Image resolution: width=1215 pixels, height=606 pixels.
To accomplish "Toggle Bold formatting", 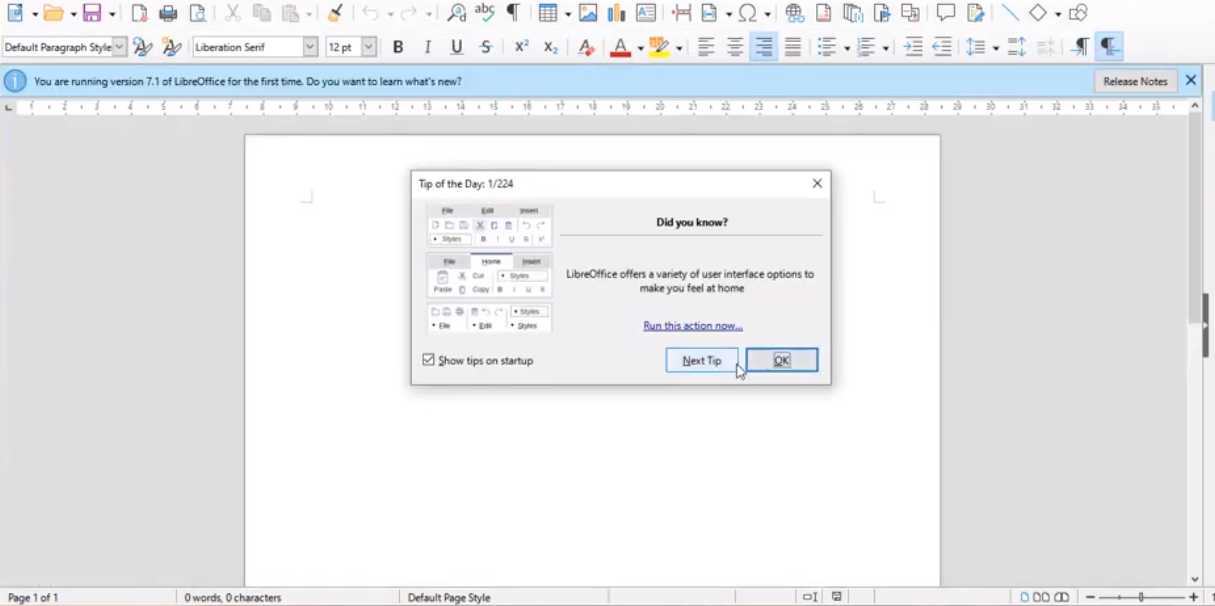I will coord(398,47).
